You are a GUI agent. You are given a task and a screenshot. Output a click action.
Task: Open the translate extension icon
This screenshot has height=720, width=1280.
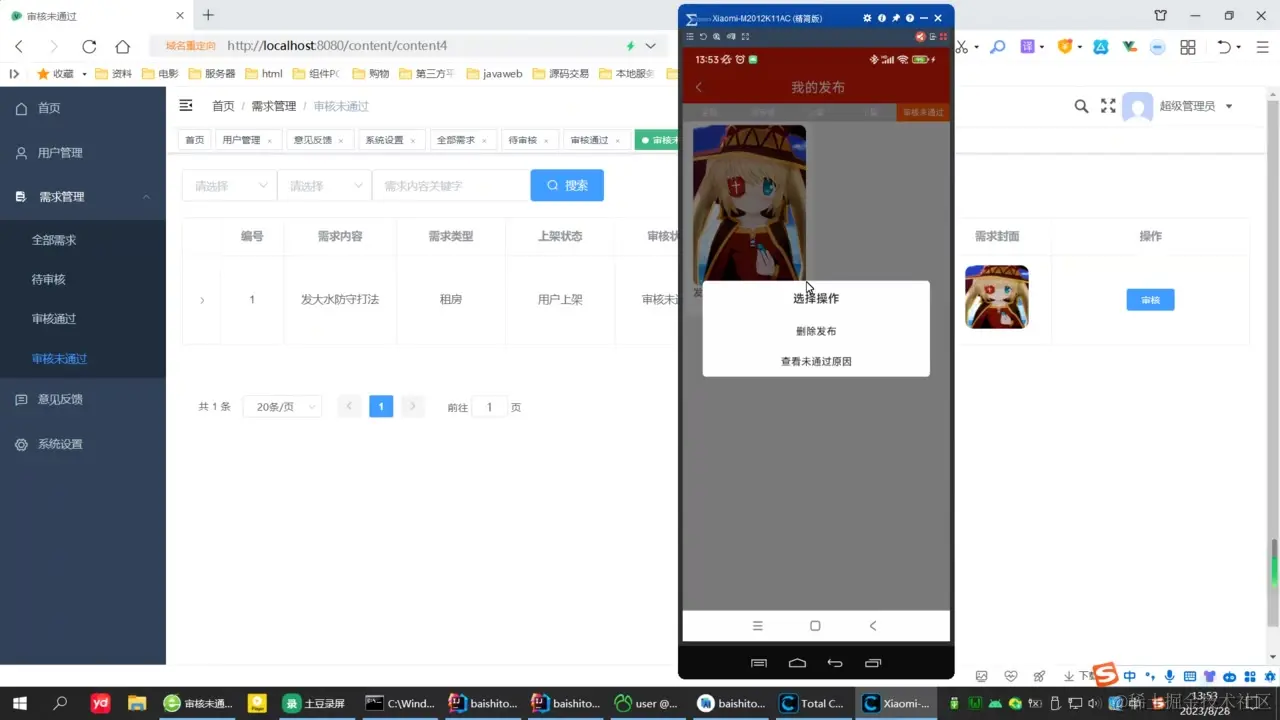point(1027,47)
